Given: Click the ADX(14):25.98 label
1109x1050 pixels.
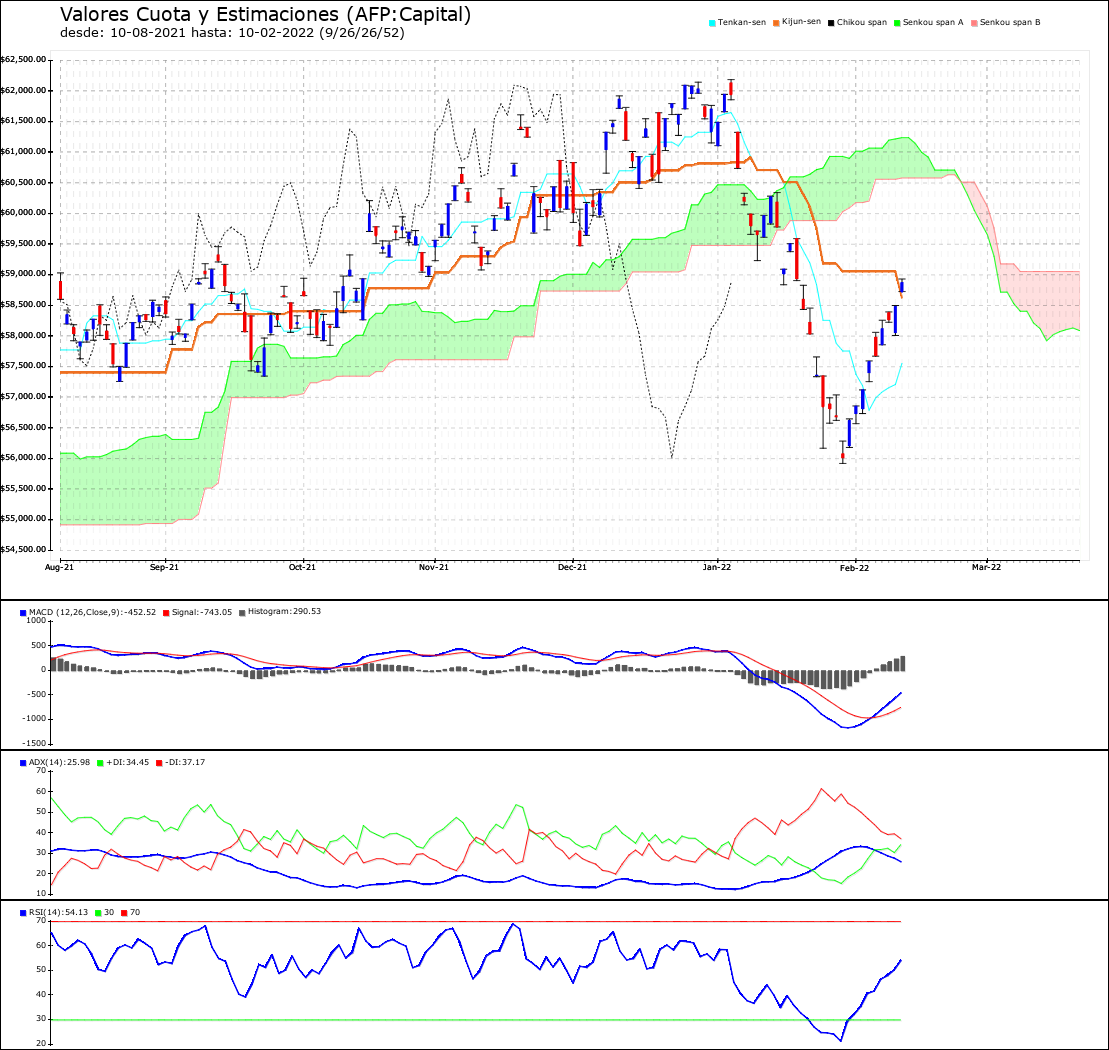Looking at the screenshot, I should pos(59,762).
